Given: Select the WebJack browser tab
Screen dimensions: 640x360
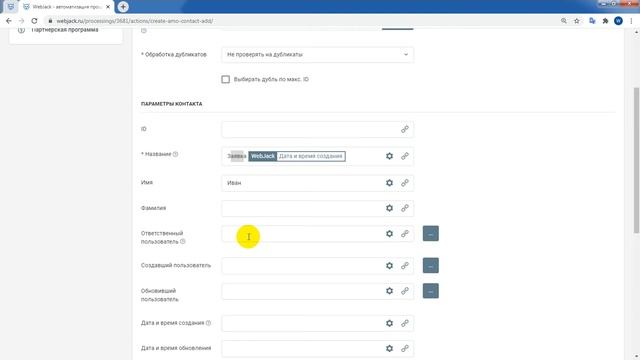Looking at the screenshot, I should [67, 7].
